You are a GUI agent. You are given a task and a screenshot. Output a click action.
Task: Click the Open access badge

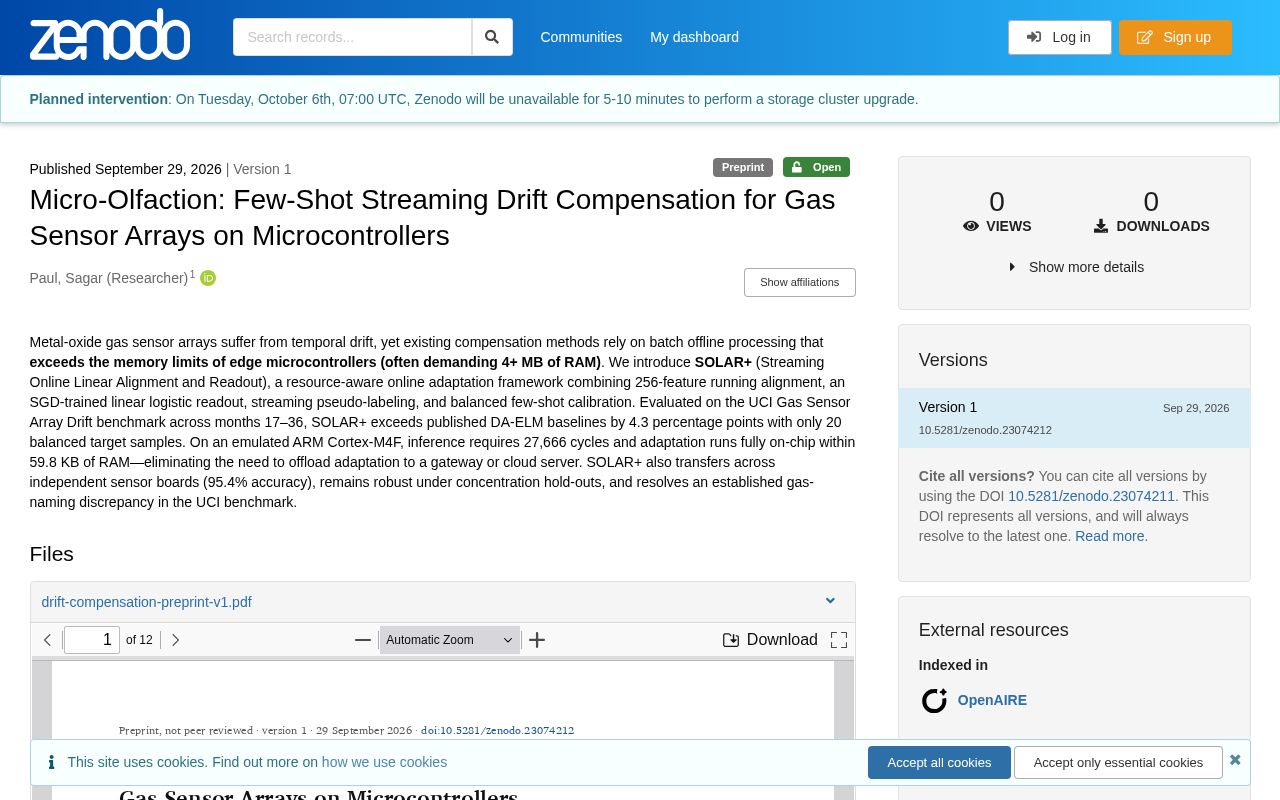(816, 167)
